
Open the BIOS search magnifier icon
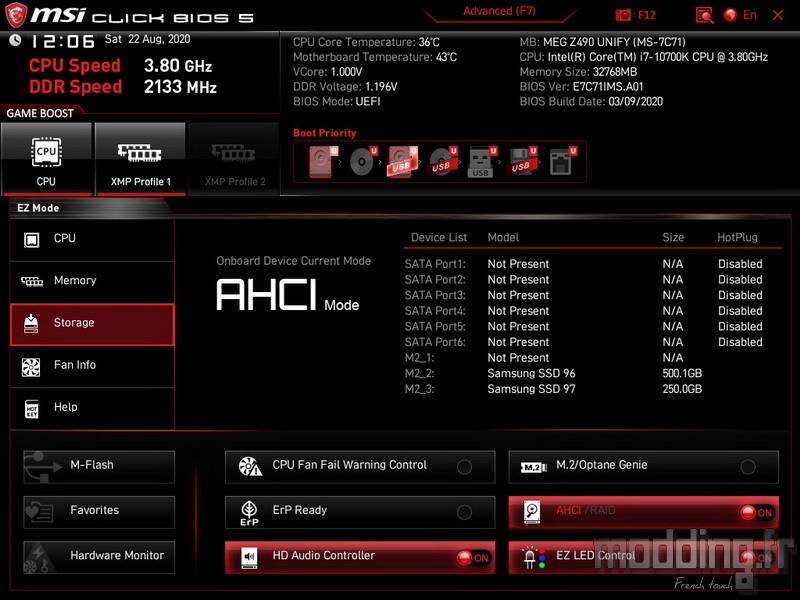click(704, 15)
